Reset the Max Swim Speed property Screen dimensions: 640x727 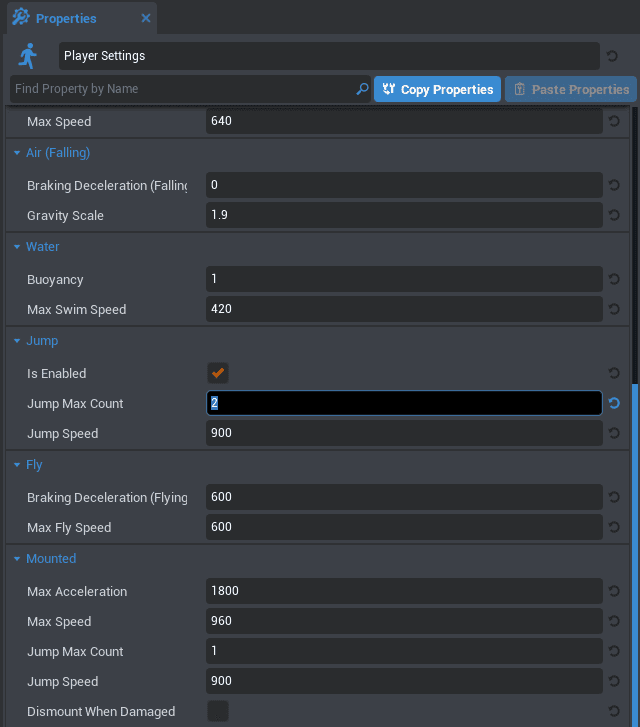click(613, 310)
